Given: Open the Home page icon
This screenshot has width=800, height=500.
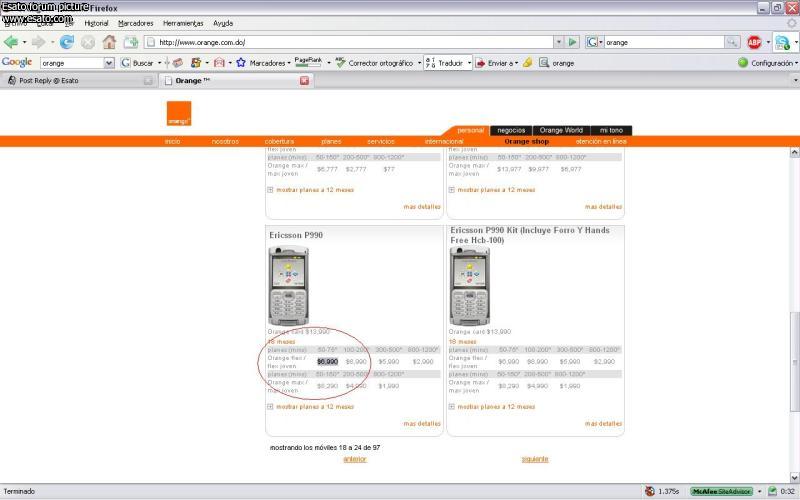Looking at the screenshot, I should 109,42.
